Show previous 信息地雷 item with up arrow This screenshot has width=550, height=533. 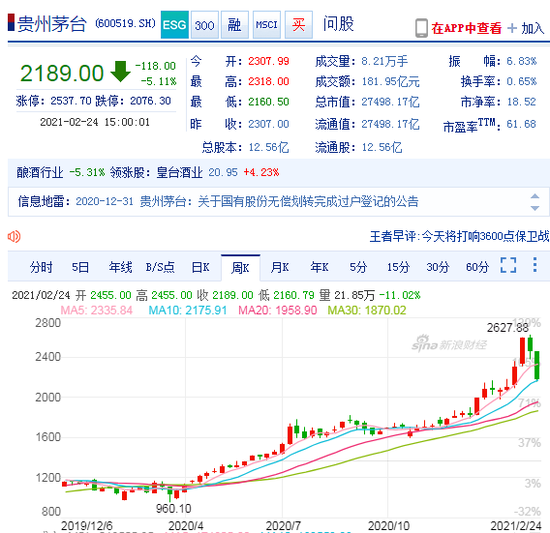(x=535, y=196)
